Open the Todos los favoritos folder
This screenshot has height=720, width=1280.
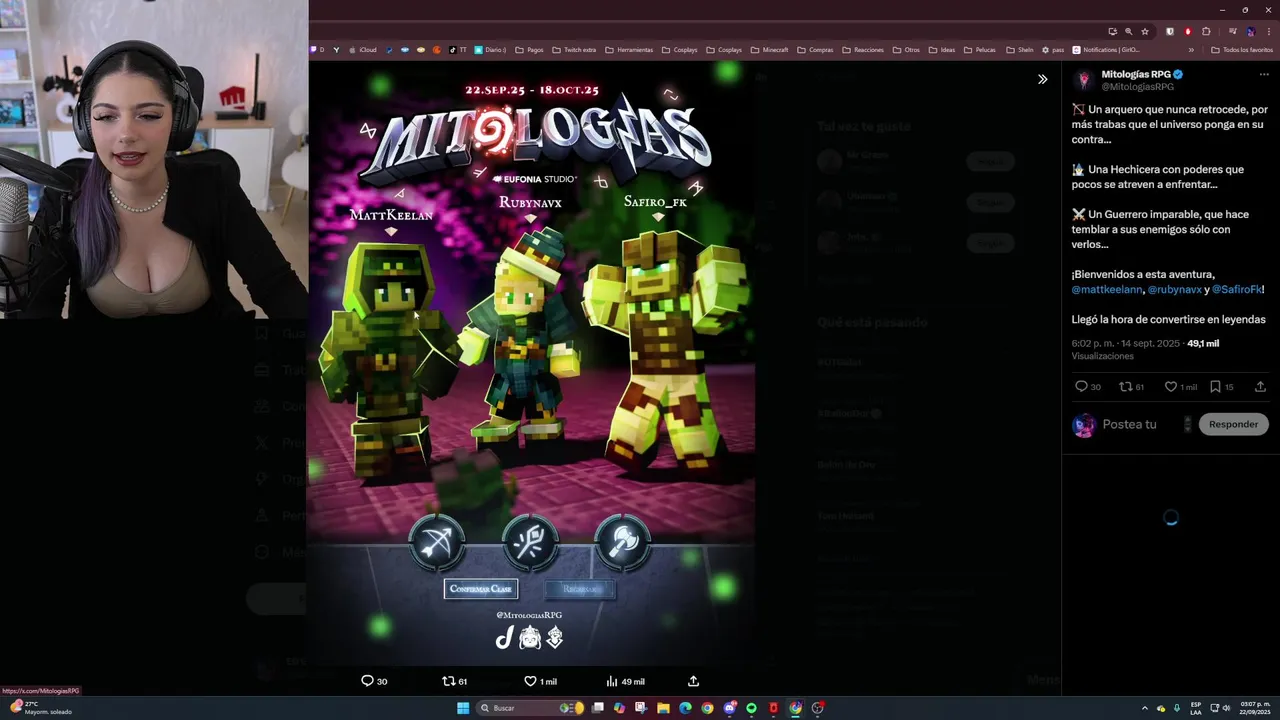(x=1242, y=49)
